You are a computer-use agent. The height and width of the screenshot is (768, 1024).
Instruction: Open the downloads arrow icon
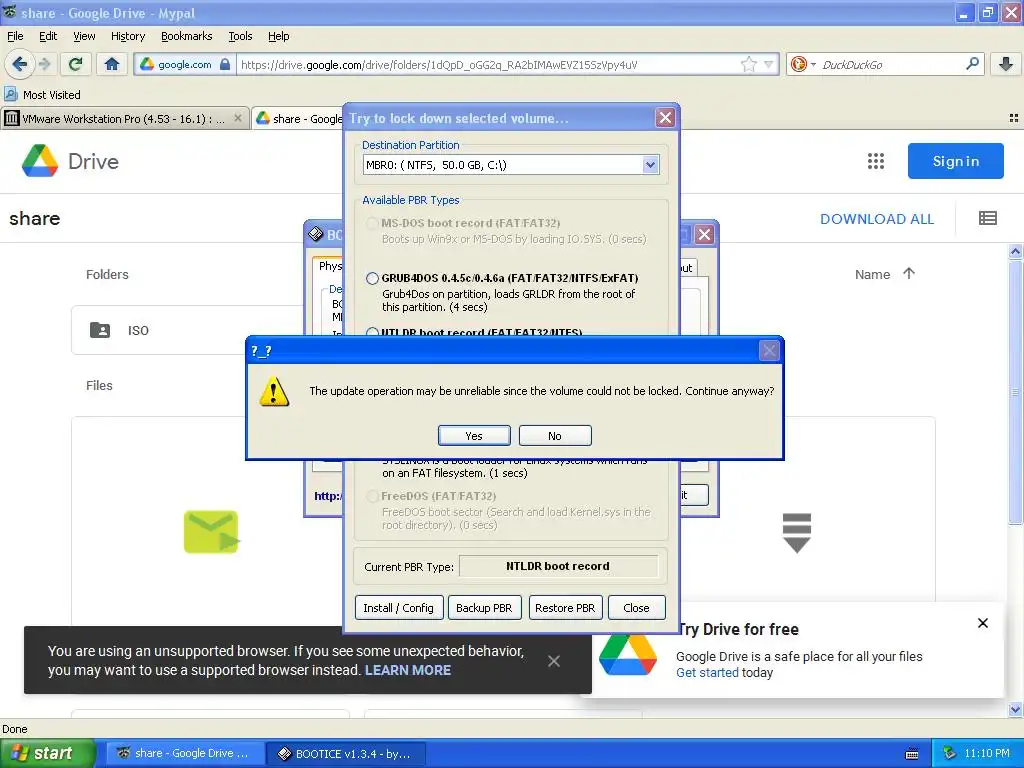click(x=1006, y=64)
